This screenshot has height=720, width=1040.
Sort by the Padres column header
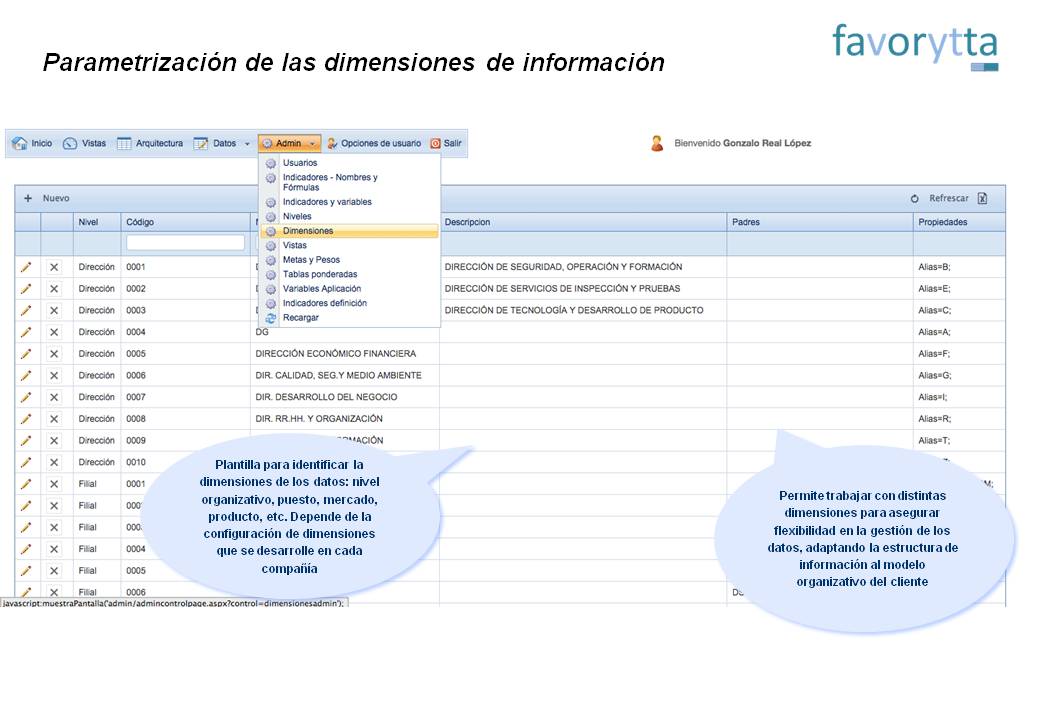(820, 222)
